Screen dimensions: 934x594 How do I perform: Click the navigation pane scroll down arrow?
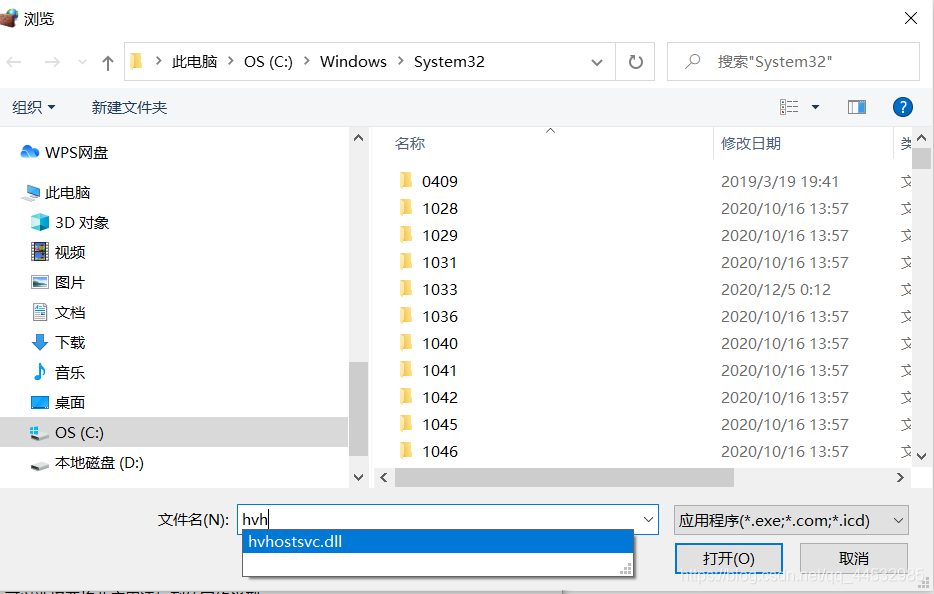[x=359, y=477]
